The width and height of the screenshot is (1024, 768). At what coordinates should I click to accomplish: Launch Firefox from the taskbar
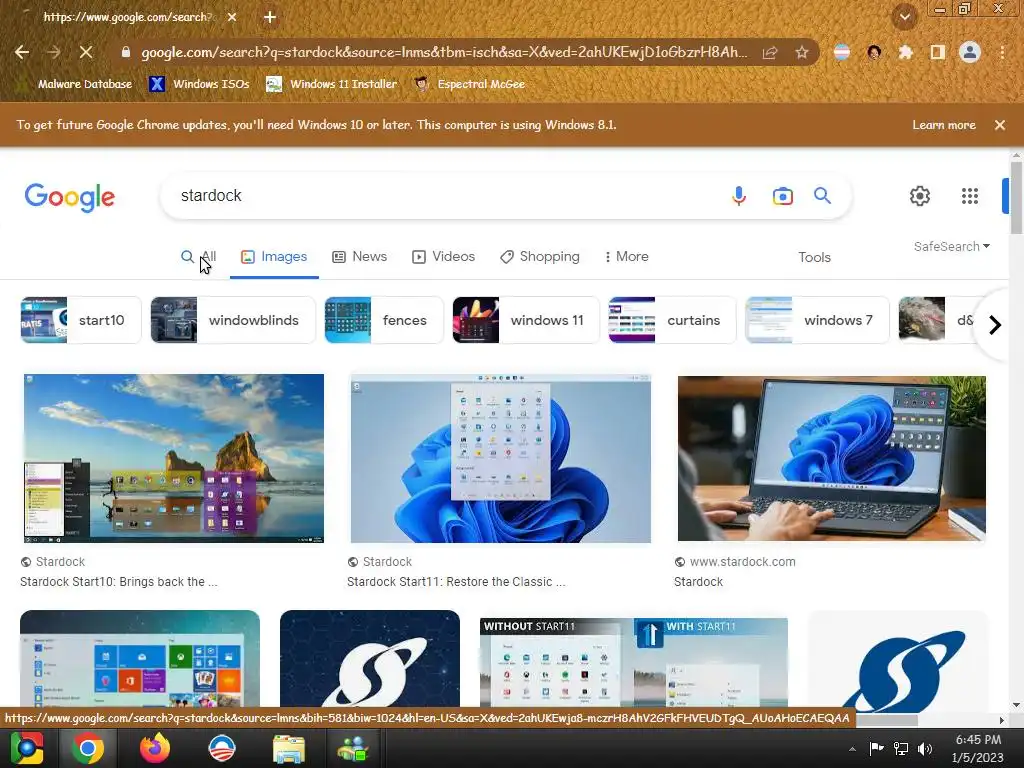[x=155, y=748]
